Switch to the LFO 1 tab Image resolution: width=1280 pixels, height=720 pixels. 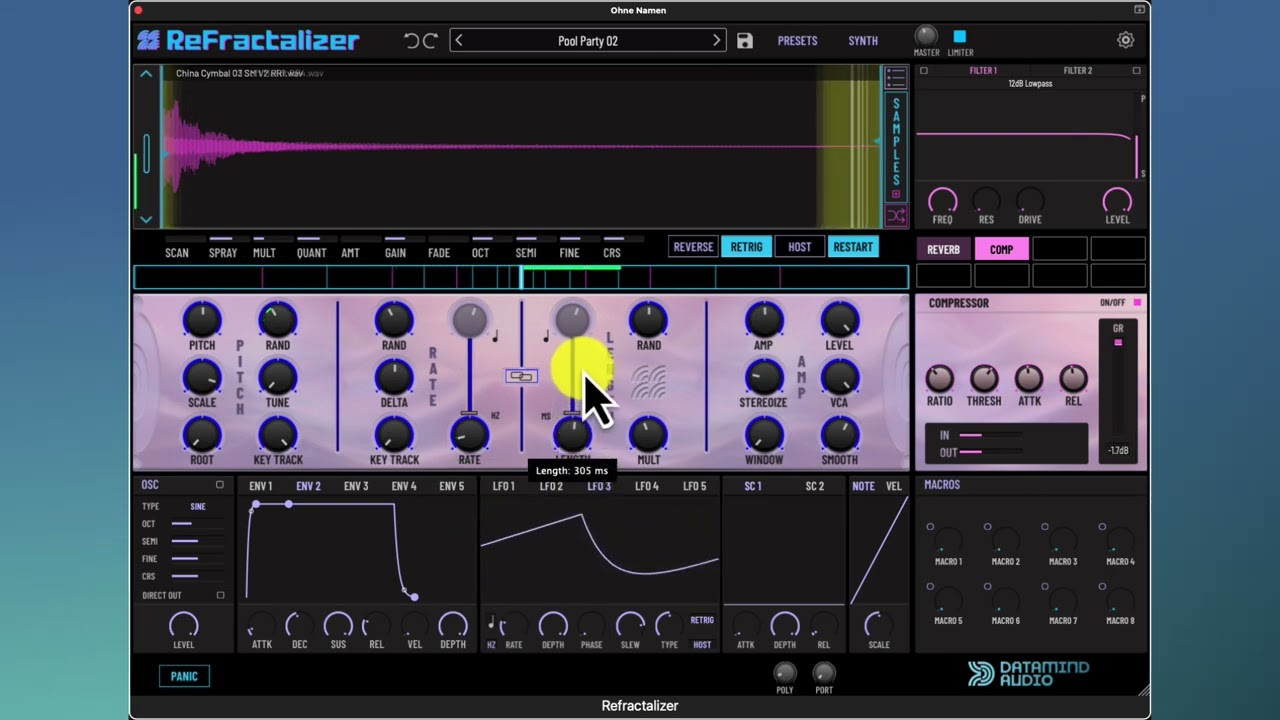click(504, 486)
